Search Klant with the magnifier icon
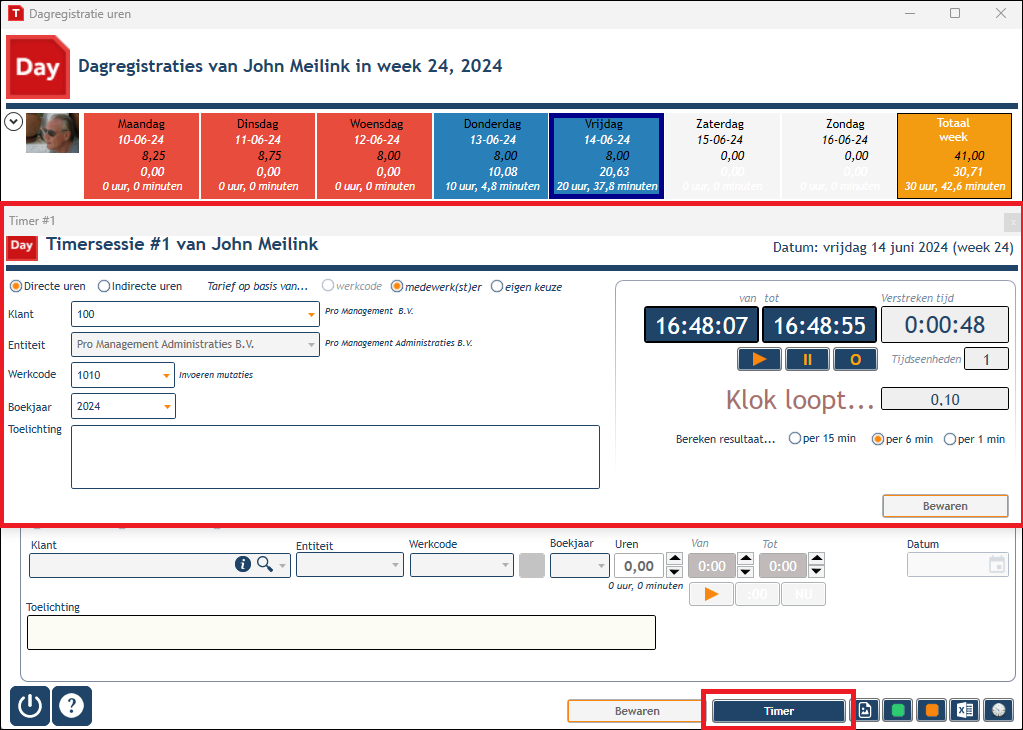Viewport: 1023px width, 730px height. tap(265, 564)
